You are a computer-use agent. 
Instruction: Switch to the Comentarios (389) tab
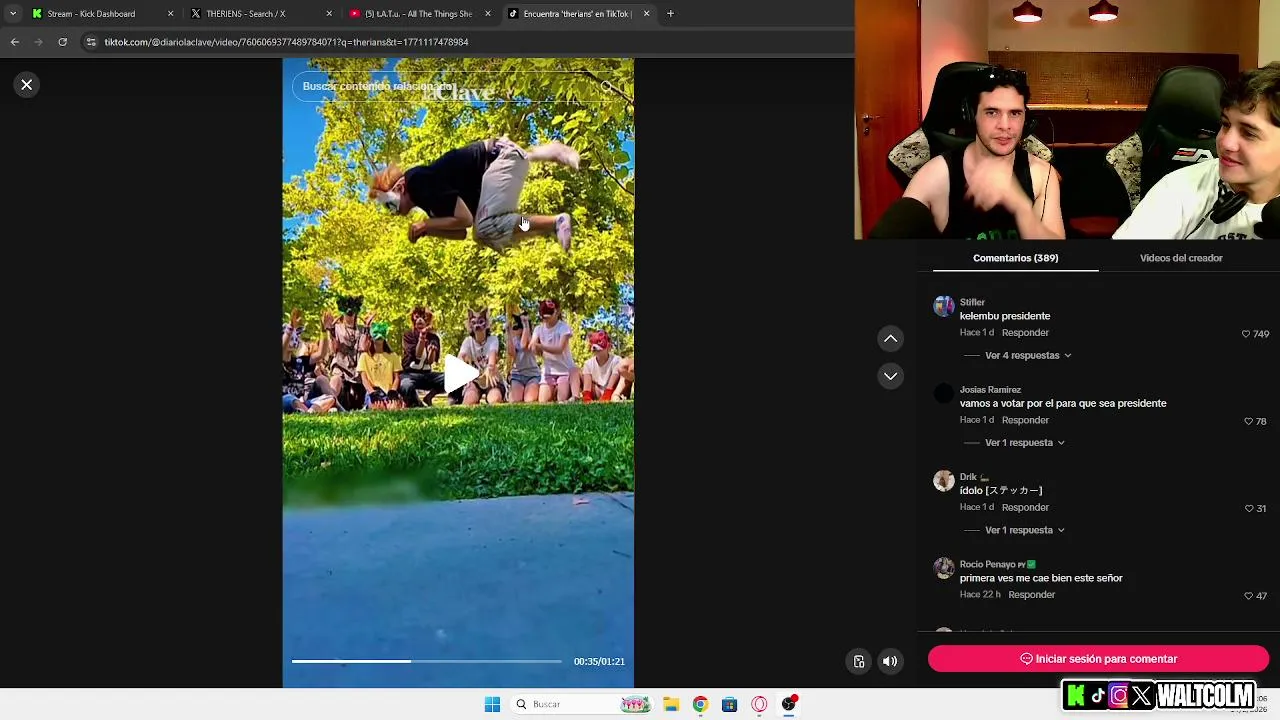coord(1015,258)
